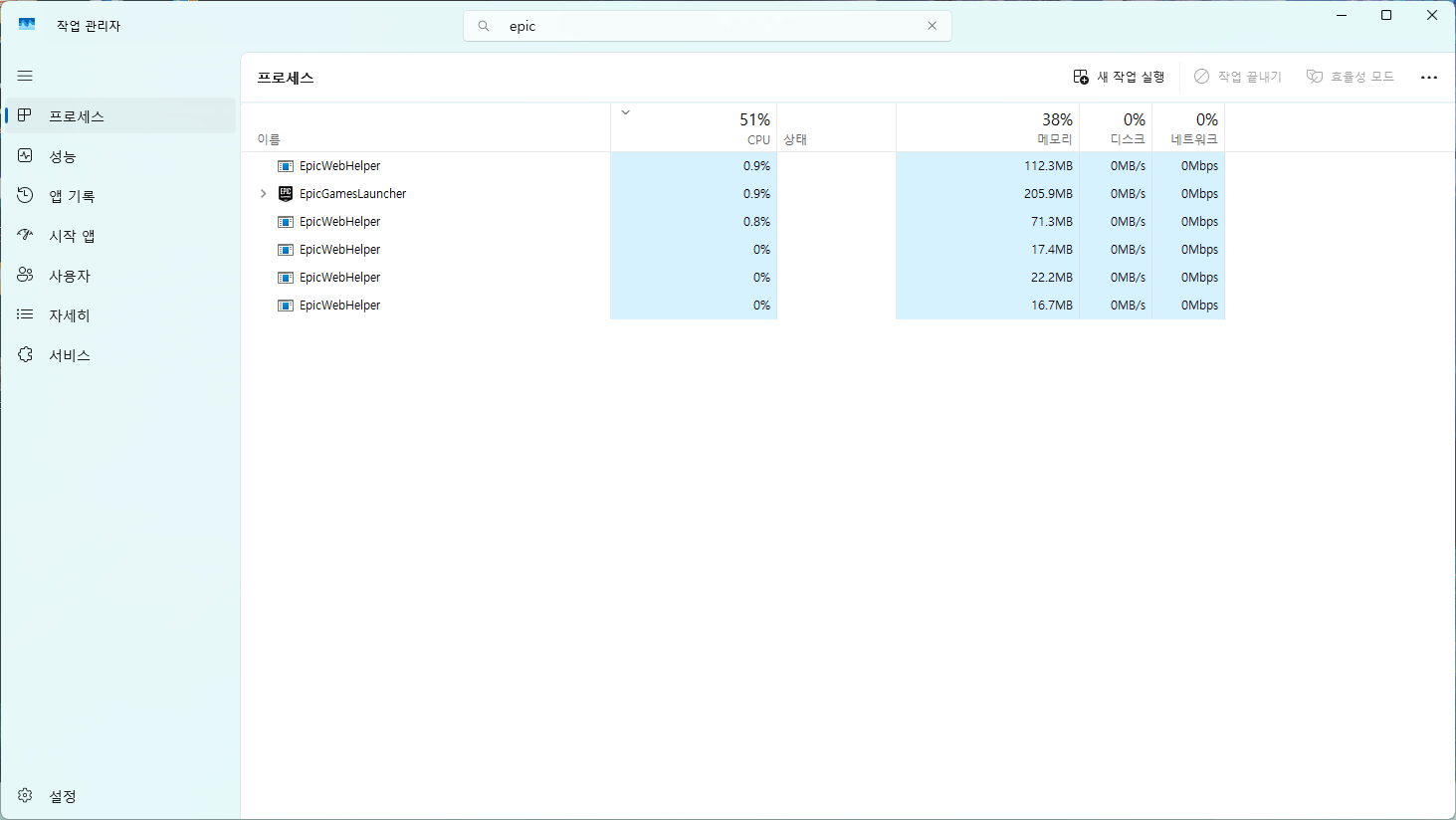Click 효율성 모드 button

[1351, 77]
